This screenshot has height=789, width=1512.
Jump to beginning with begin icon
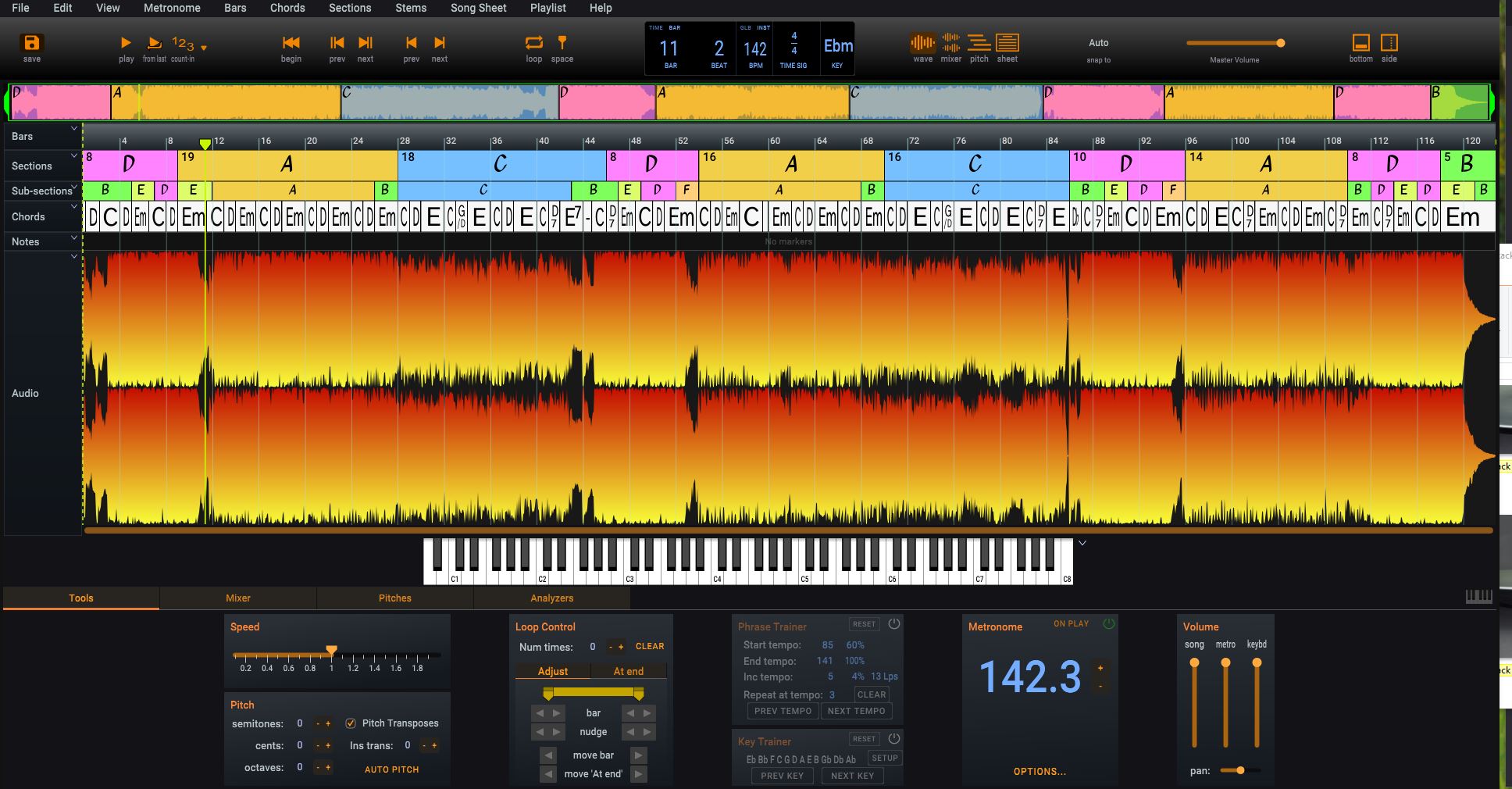291,44
